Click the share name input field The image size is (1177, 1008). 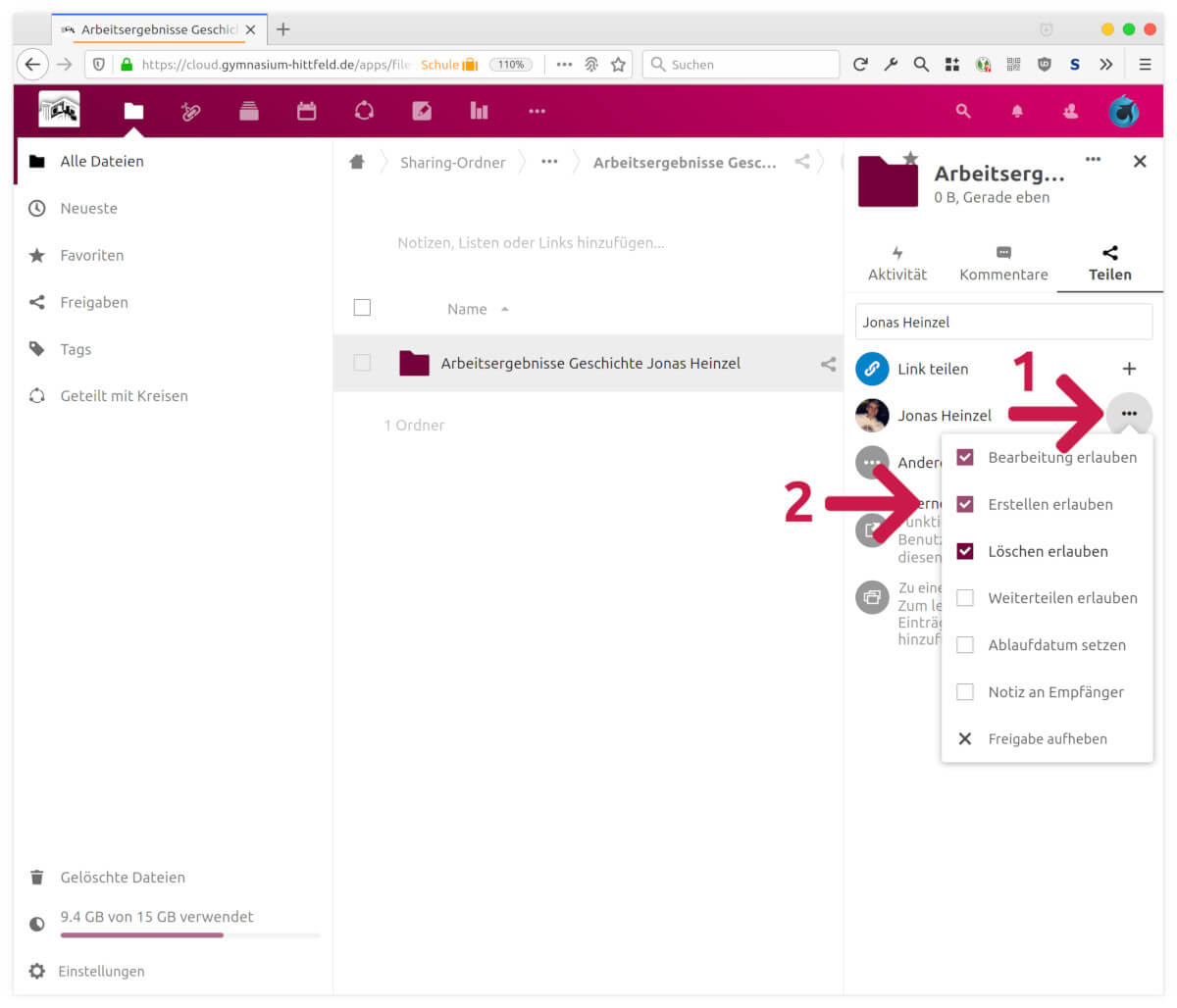(1003, 322)
